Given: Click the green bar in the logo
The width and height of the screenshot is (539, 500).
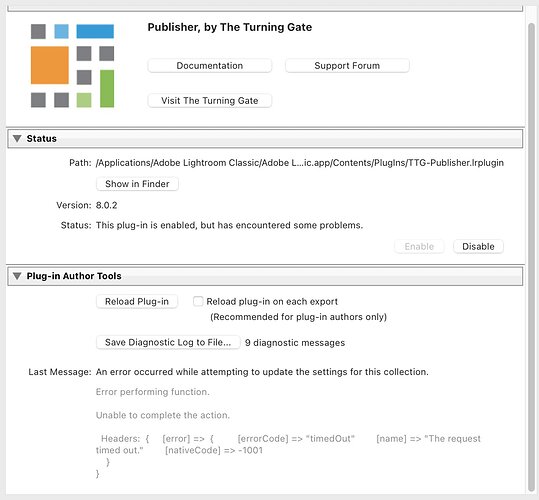Looking at the screenshot, I should point(107,89).
